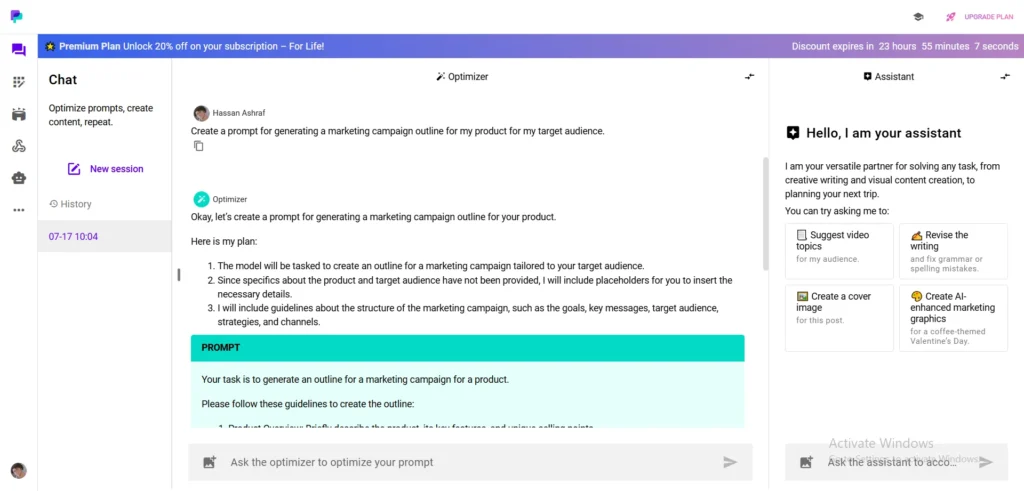
Task: Attach image to assistant message
Action: 806,462
